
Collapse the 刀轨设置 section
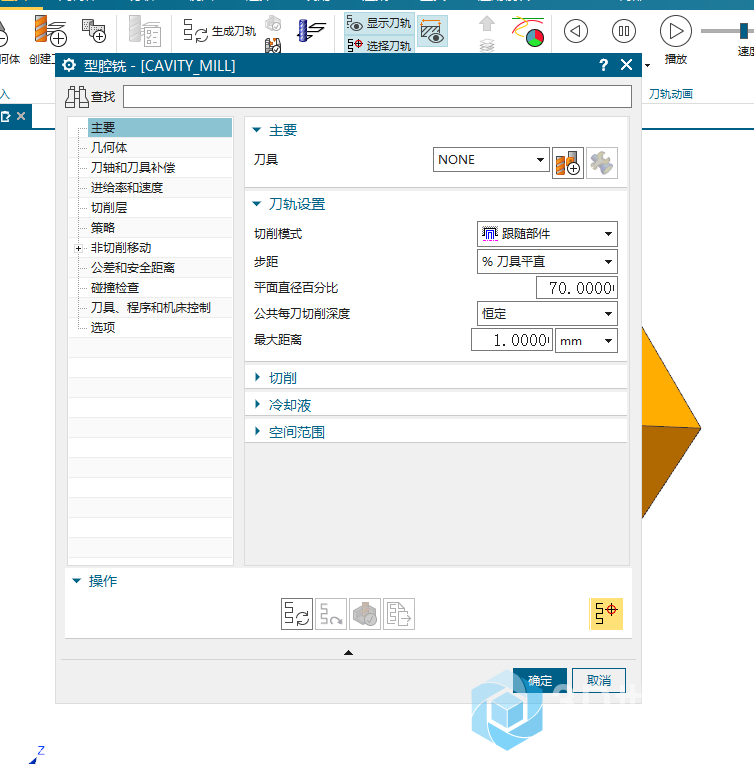(256, 204)
